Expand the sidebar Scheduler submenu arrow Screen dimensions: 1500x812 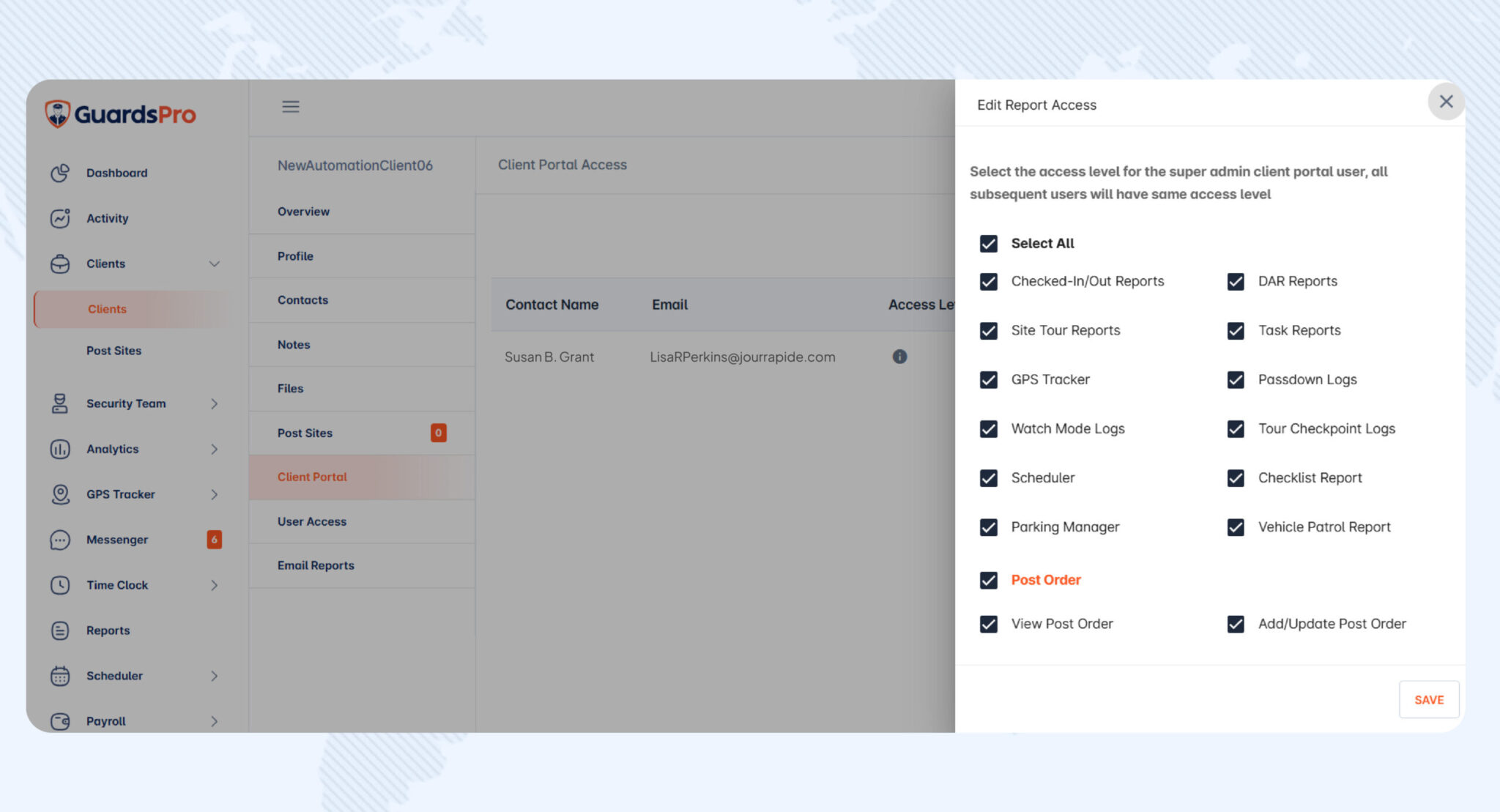(x=215, y=676)
